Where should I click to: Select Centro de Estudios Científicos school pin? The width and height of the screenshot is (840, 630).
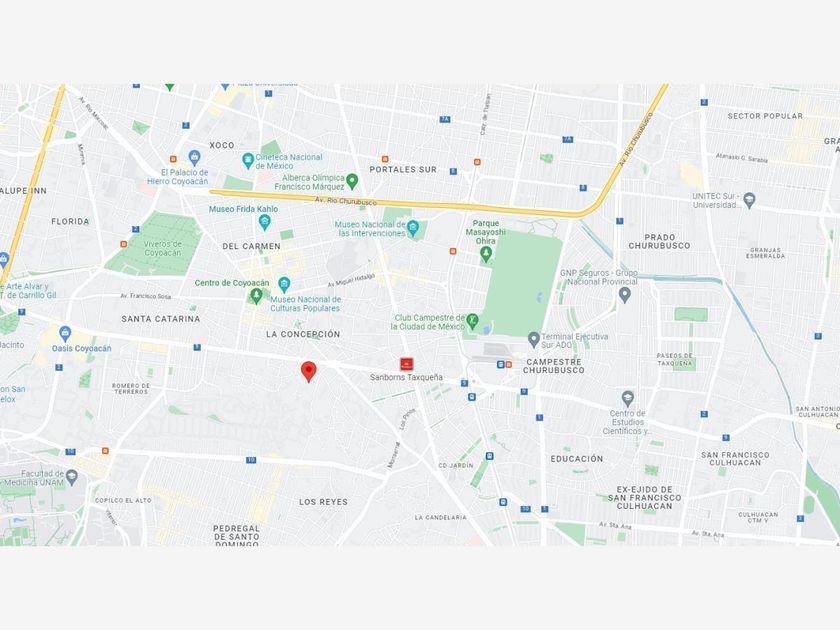pos(628,399)
